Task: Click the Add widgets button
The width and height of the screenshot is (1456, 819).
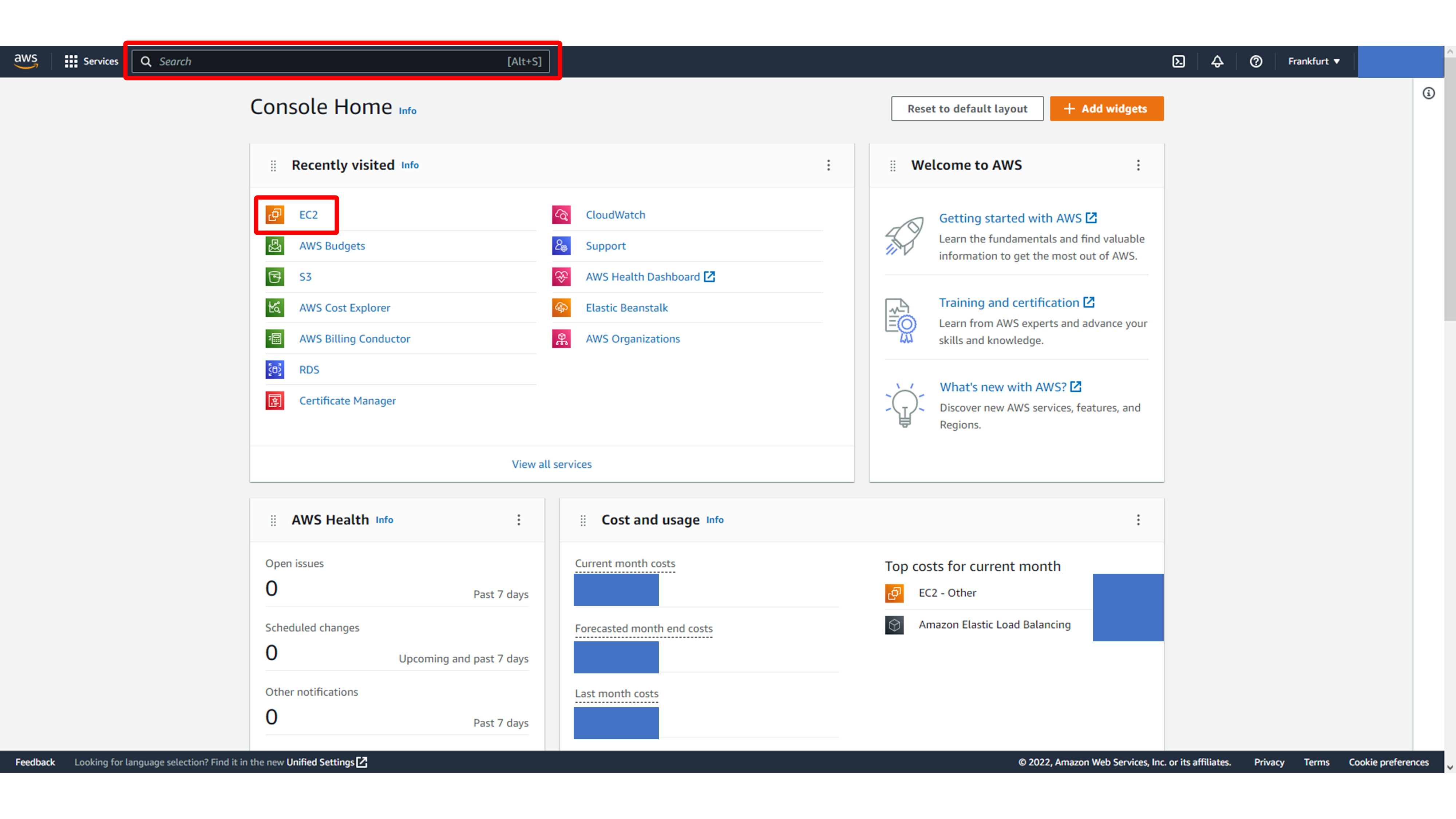Action: tap(1107, 108)
